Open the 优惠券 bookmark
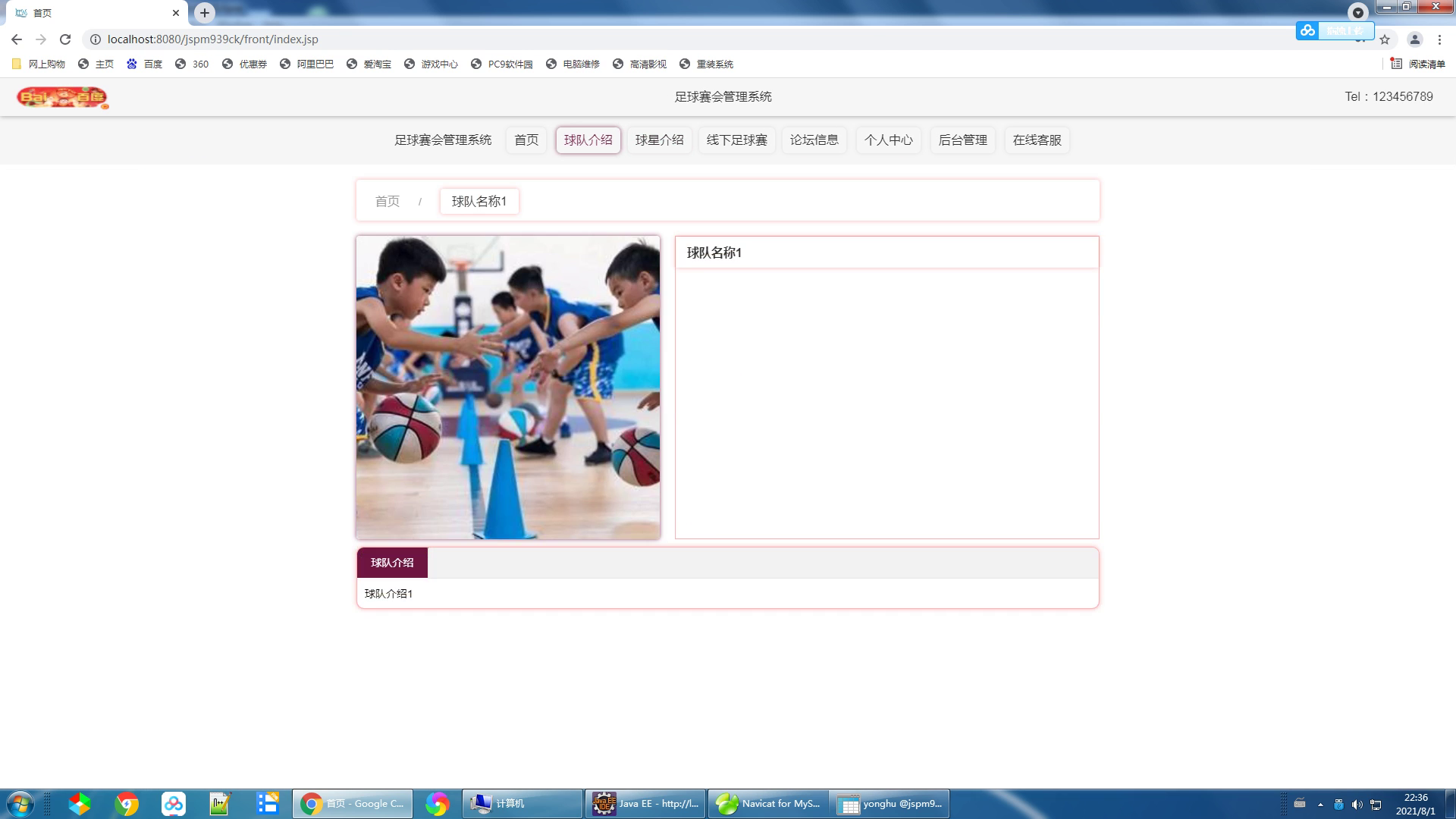The image size is (1456, 819). click(244, 64)
